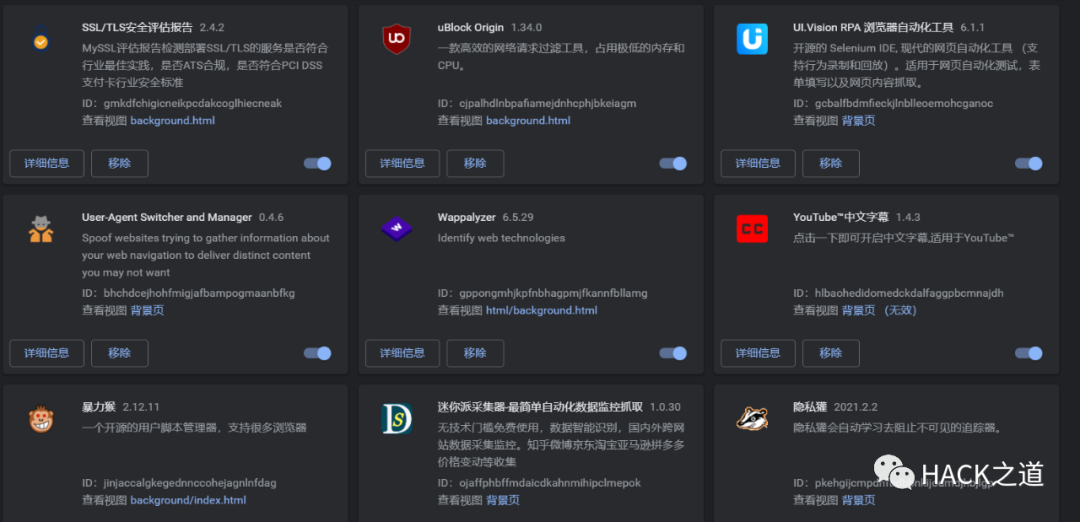The image size is (1080, 522).
Task: Click the User-Agent Switcher spy icon
Action: point(41,229)
